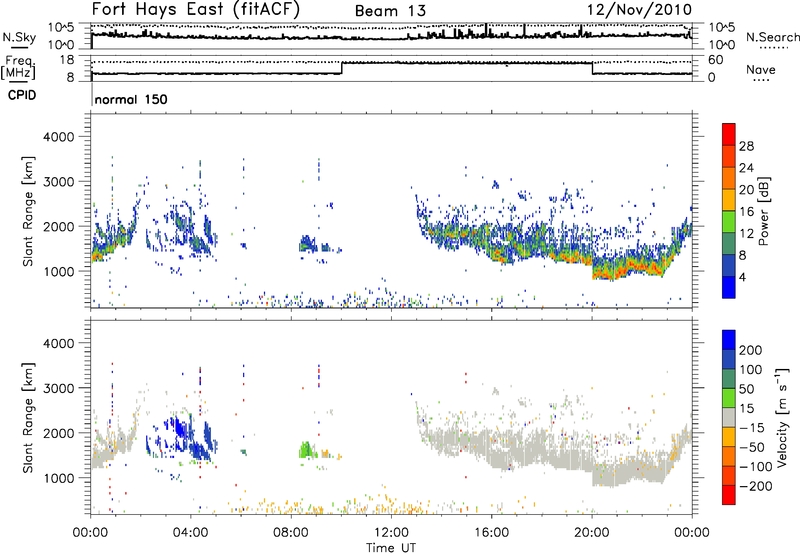Viewport: 800px width, 554px height.
Task: Click the '1000' tick of velocity plot
Action: (59, 478)
